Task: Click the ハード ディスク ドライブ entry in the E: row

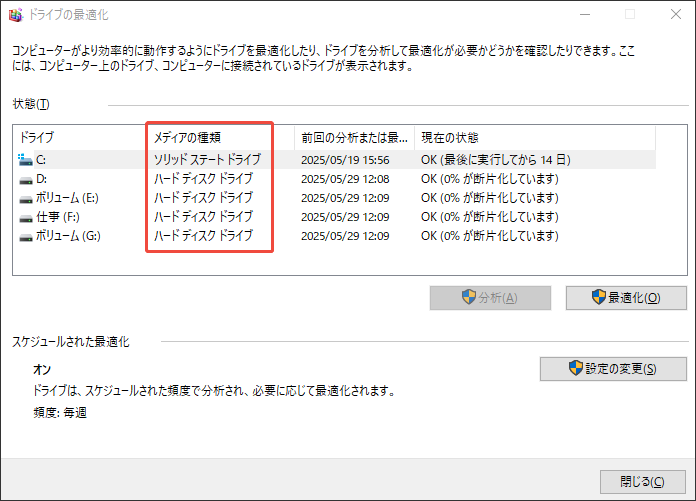Action: 203,197
